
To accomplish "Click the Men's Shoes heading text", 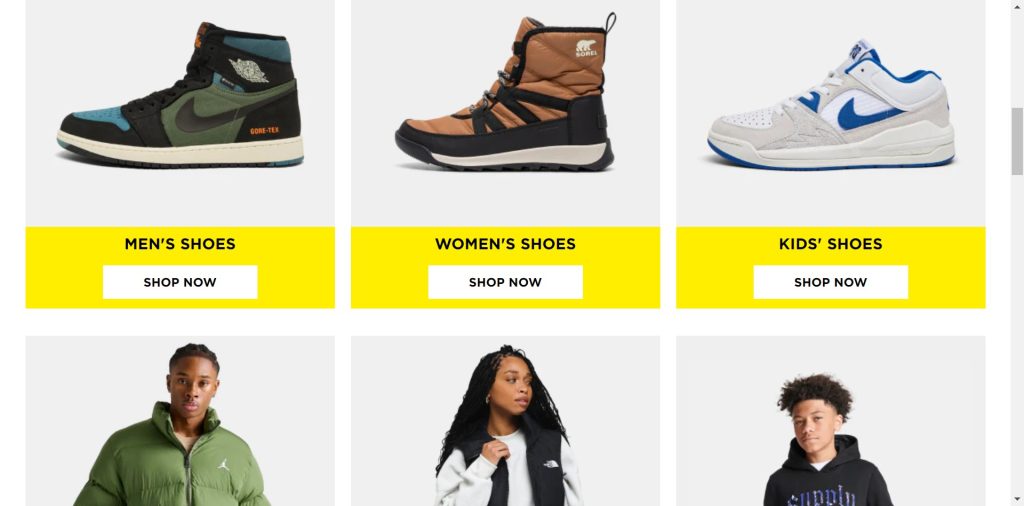I will point(180,244).
